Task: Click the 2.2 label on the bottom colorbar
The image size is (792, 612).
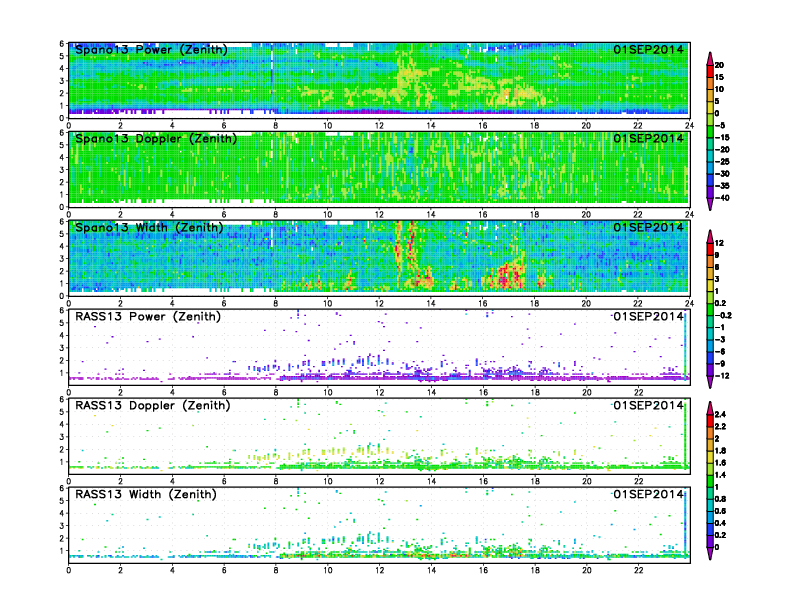Action: pos(721,426)
